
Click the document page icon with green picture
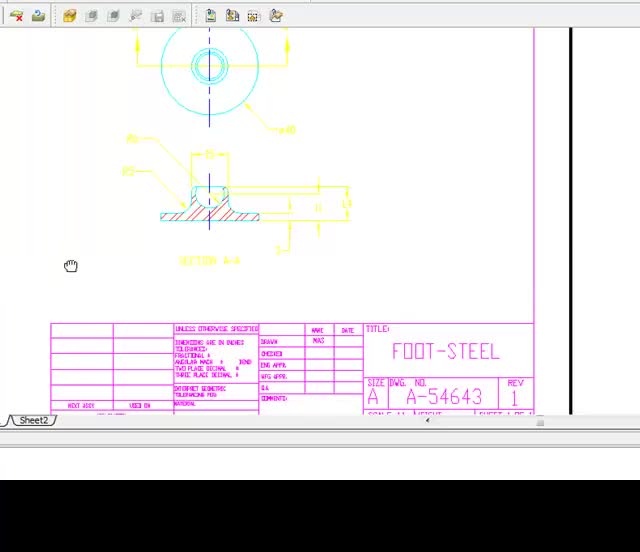point(211,16)
